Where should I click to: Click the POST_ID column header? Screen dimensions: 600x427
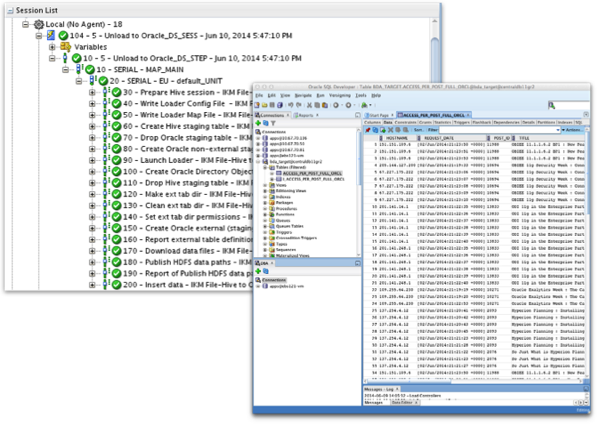pyautogui.click(x=501, y=138)
